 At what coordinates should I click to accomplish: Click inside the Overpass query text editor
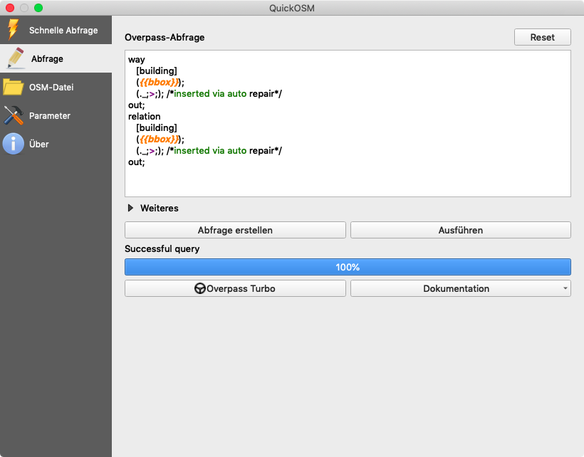[347, 124]
